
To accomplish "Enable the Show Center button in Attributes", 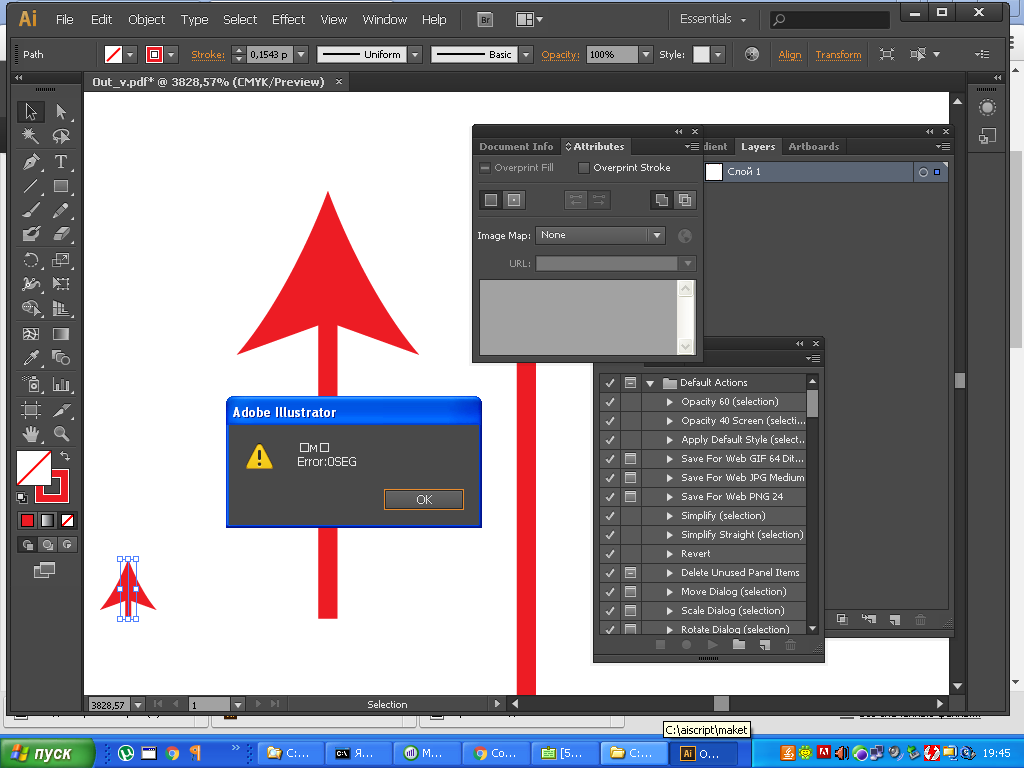I will (x=514, y=200).
